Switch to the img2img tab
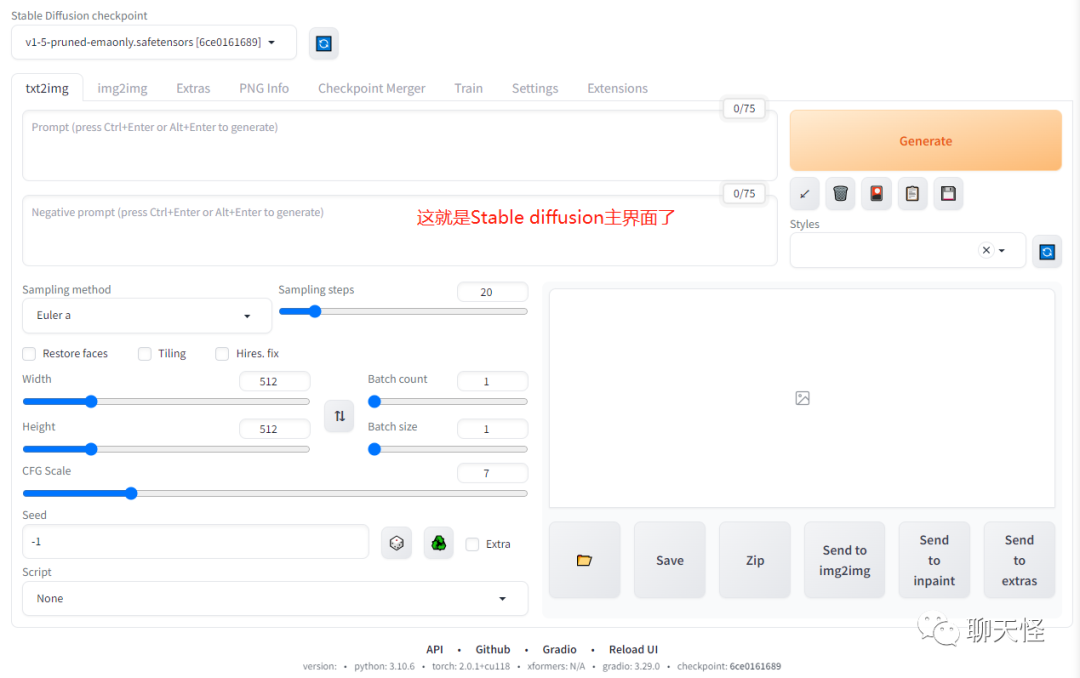The height and width of the screenshot is (678, 1080). 123,88
